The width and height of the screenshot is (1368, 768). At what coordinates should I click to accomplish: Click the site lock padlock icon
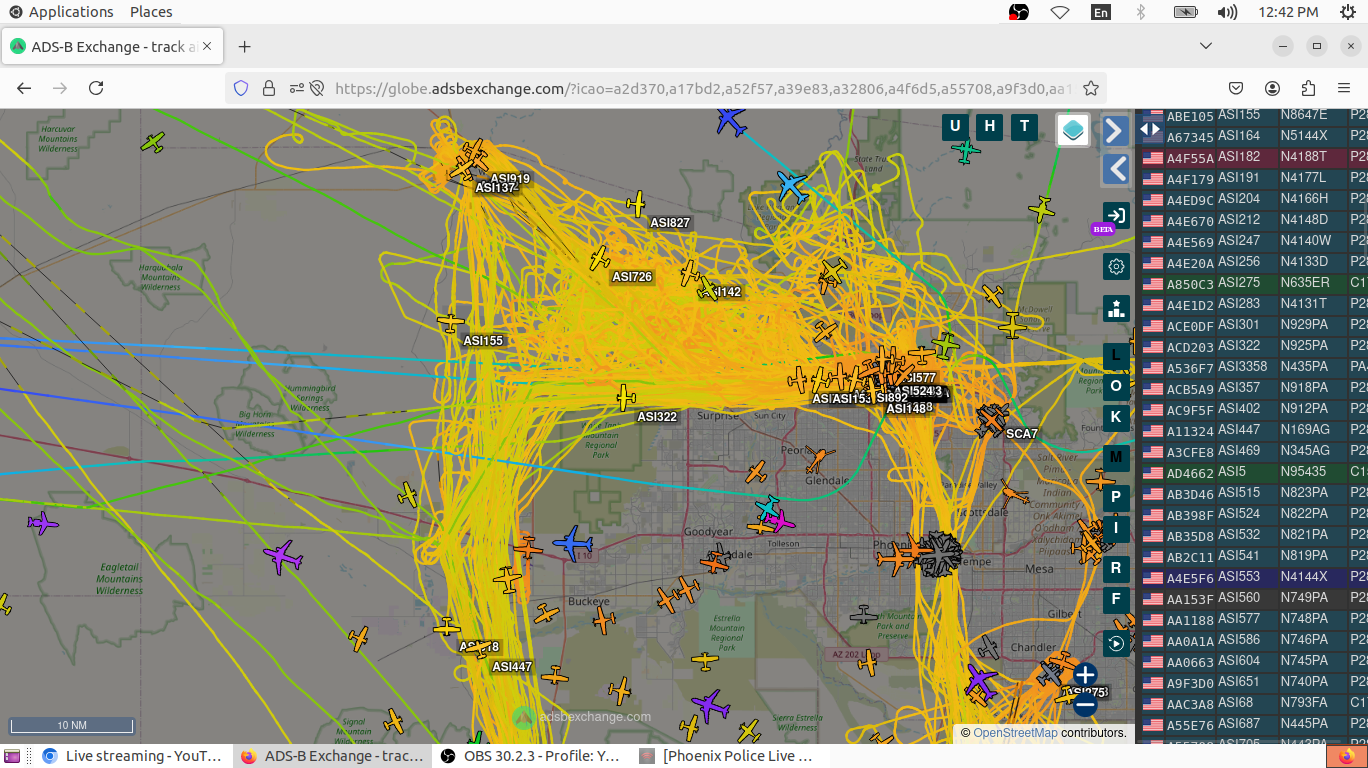pyautogui.click(x=268, y=88)
